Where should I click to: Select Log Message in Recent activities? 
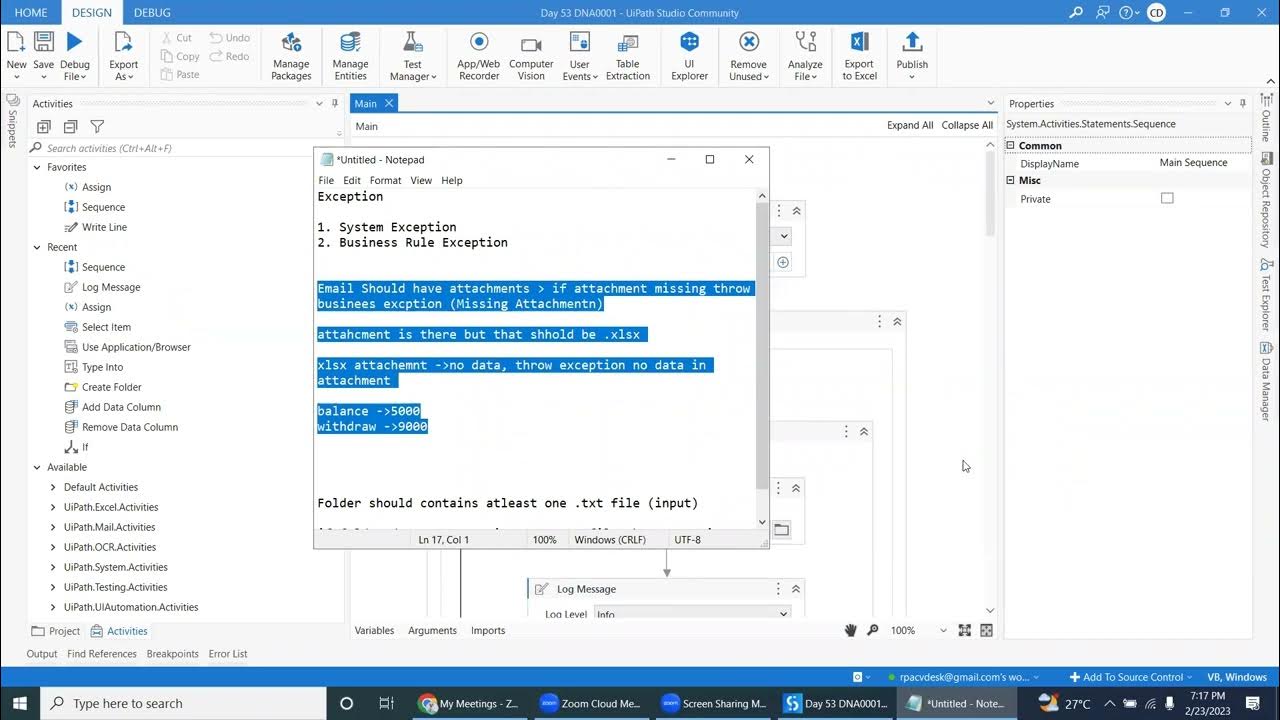pyautogui.click(x=111, y=287)
